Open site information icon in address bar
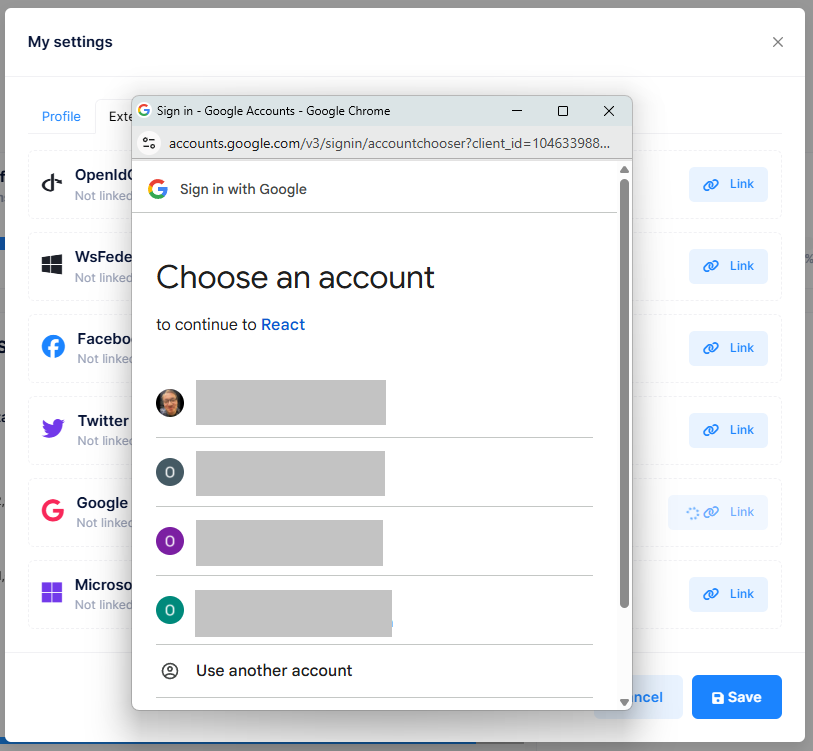Viewport: 813px width, 751px height. click(x=149, y=143)
